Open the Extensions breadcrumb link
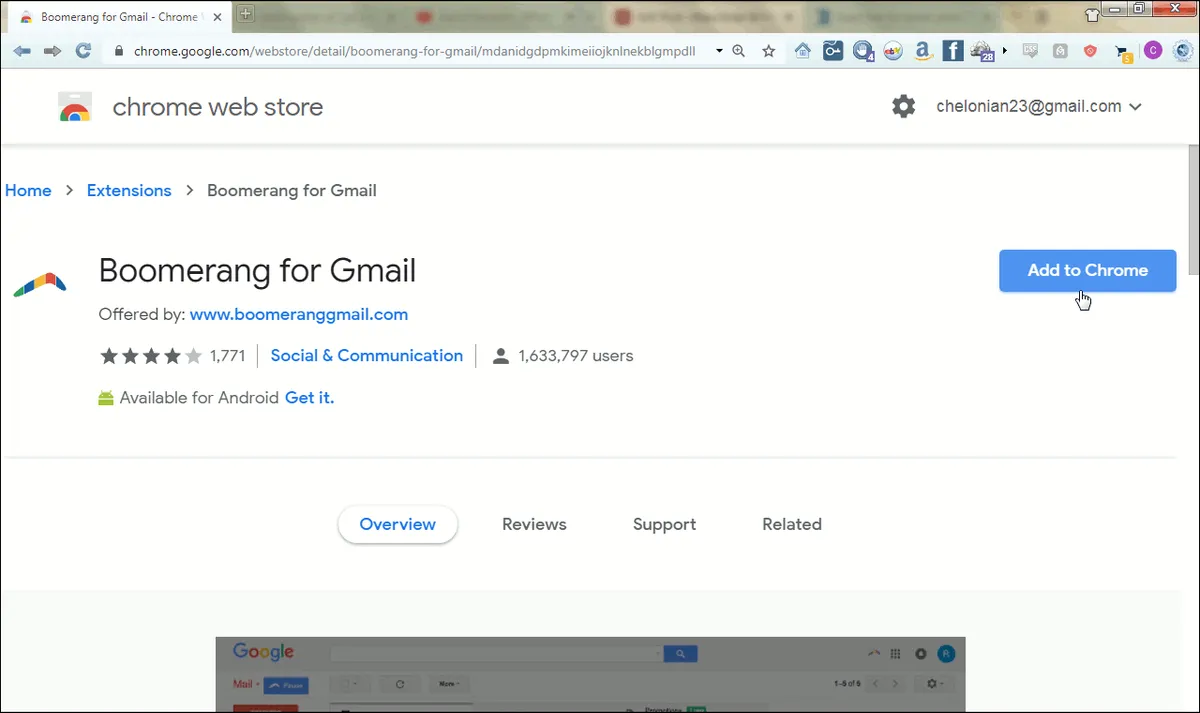This screenshot has height=713, width=1200. [129, 190]
